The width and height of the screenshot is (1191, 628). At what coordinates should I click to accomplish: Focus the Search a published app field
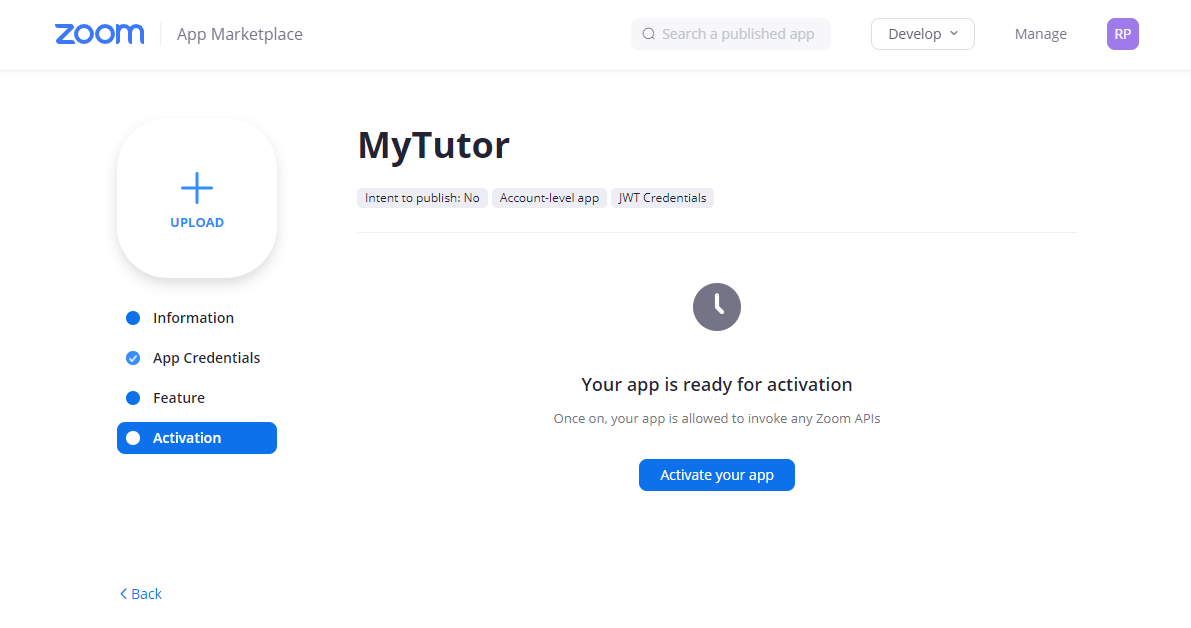coord(738,34)
